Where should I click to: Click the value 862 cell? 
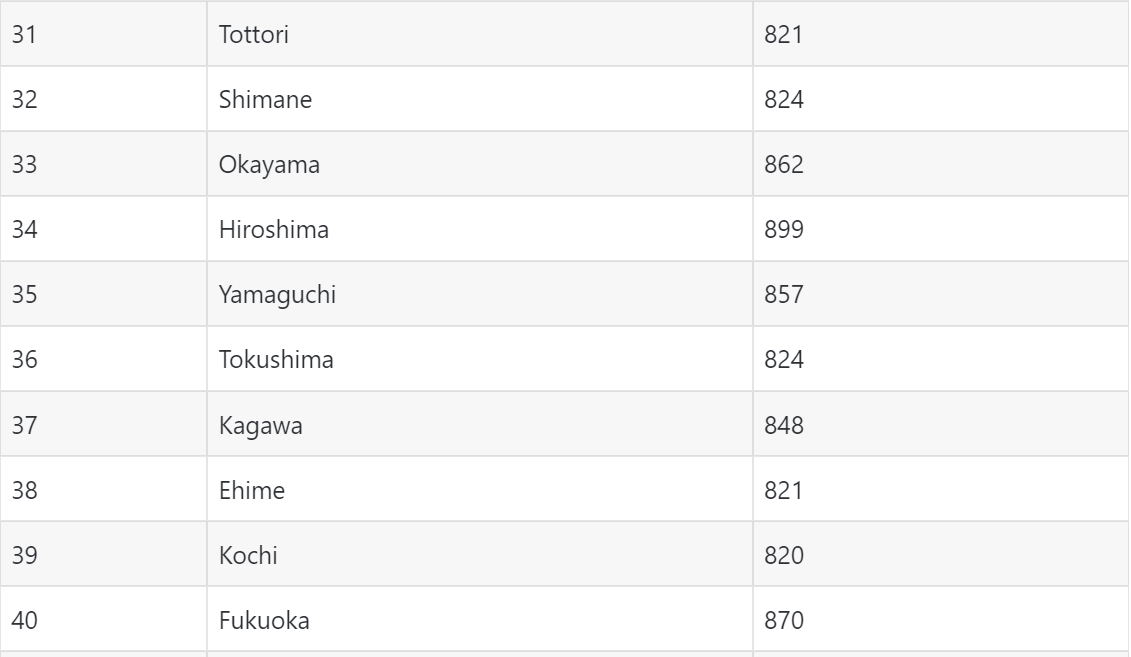(941, 164)
